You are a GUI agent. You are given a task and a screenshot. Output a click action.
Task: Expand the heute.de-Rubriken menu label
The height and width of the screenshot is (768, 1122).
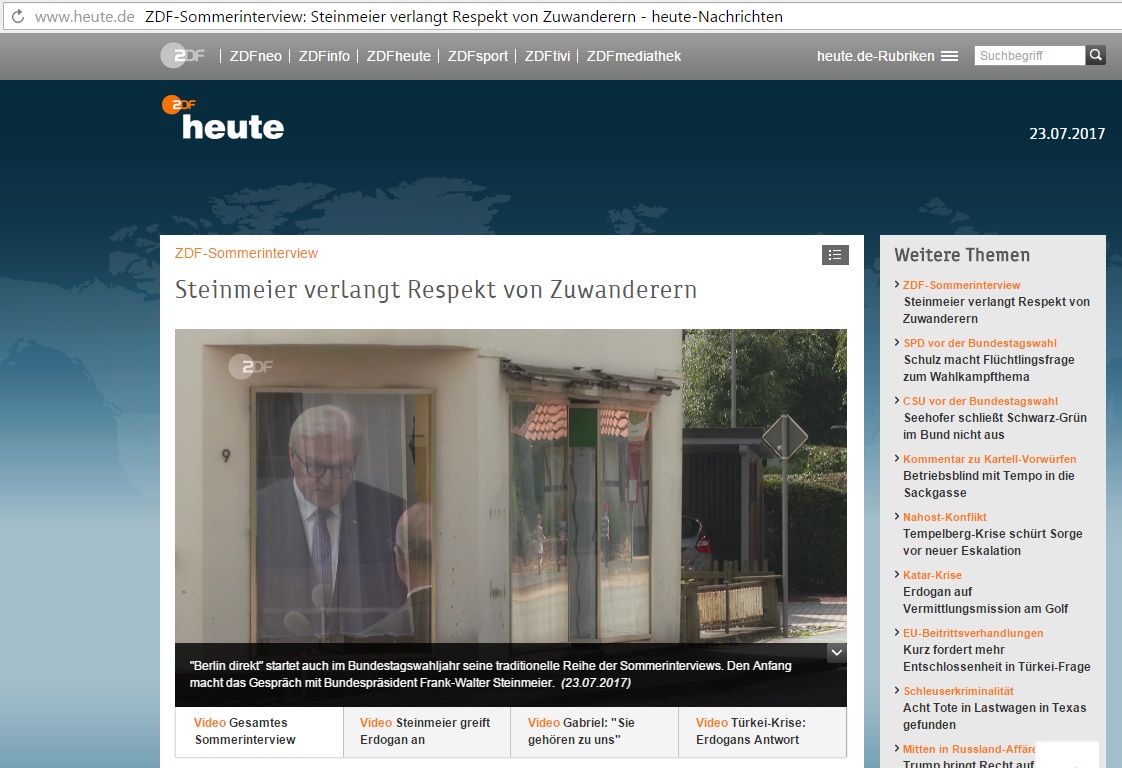coord(876,56)
